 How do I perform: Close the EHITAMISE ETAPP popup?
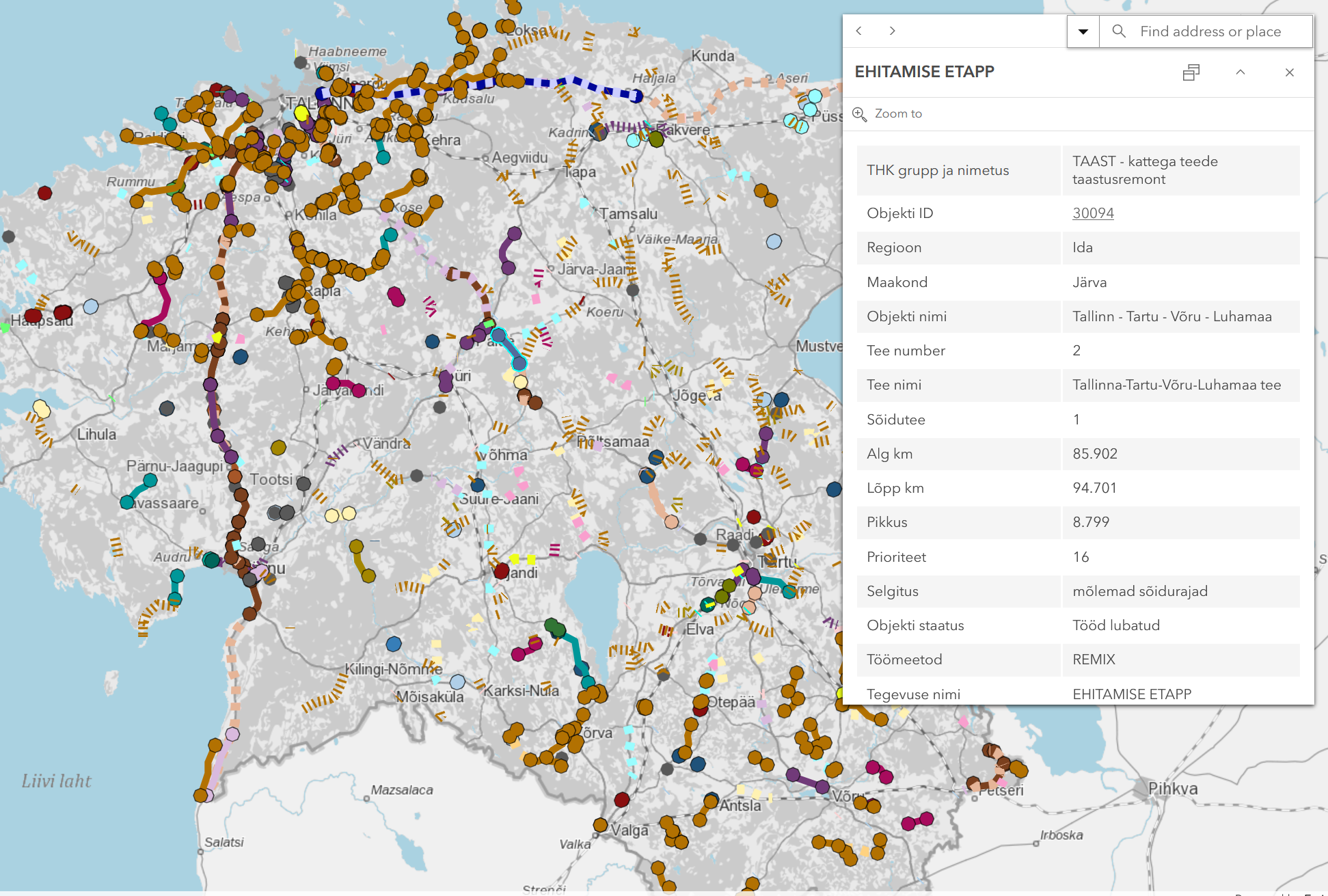1289,72
